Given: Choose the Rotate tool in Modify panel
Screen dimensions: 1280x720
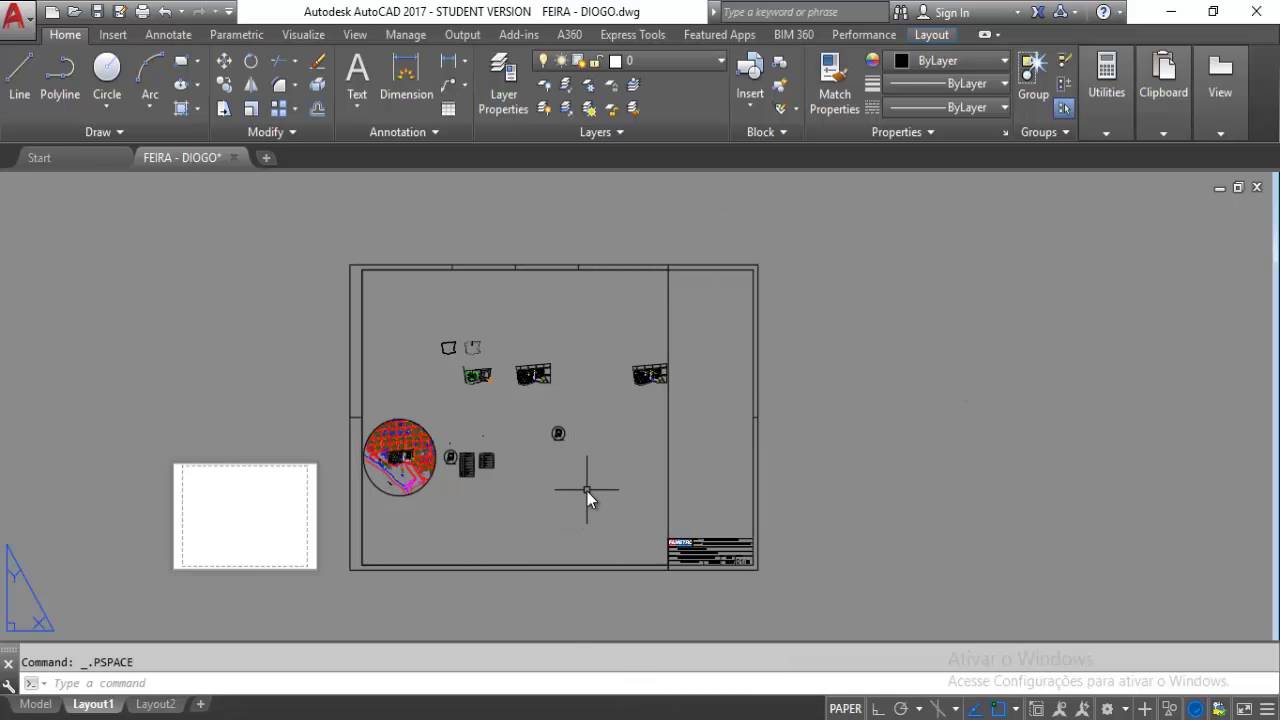Looking at the screenshot, I should (x=251, y=61).
